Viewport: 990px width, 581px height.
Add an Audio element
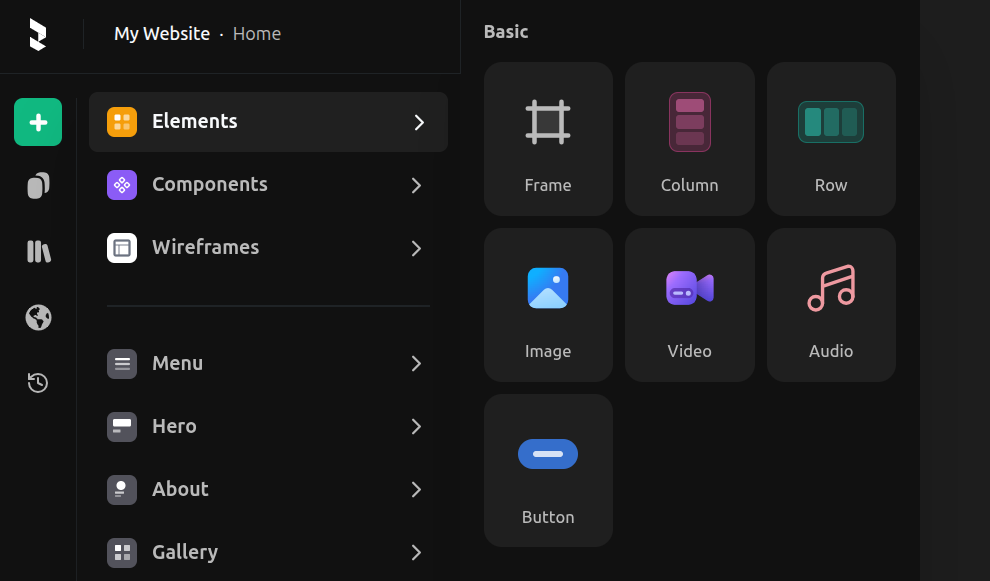click(831, 305)
